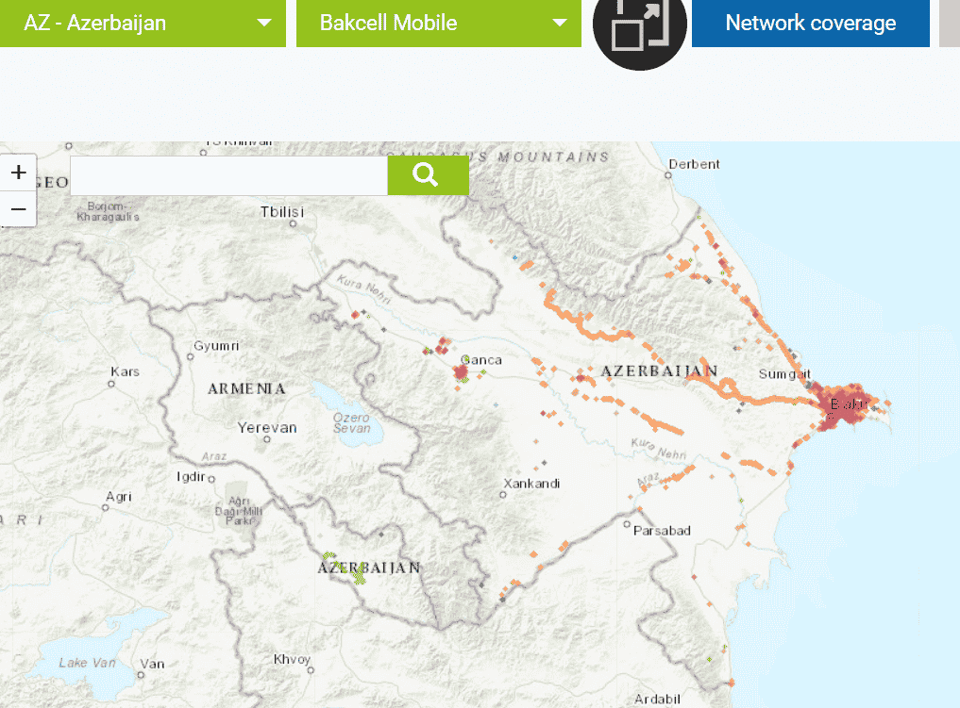Zoom in using the plus icon
Screen dimensions: 960x708
click(x=19, y=171)
